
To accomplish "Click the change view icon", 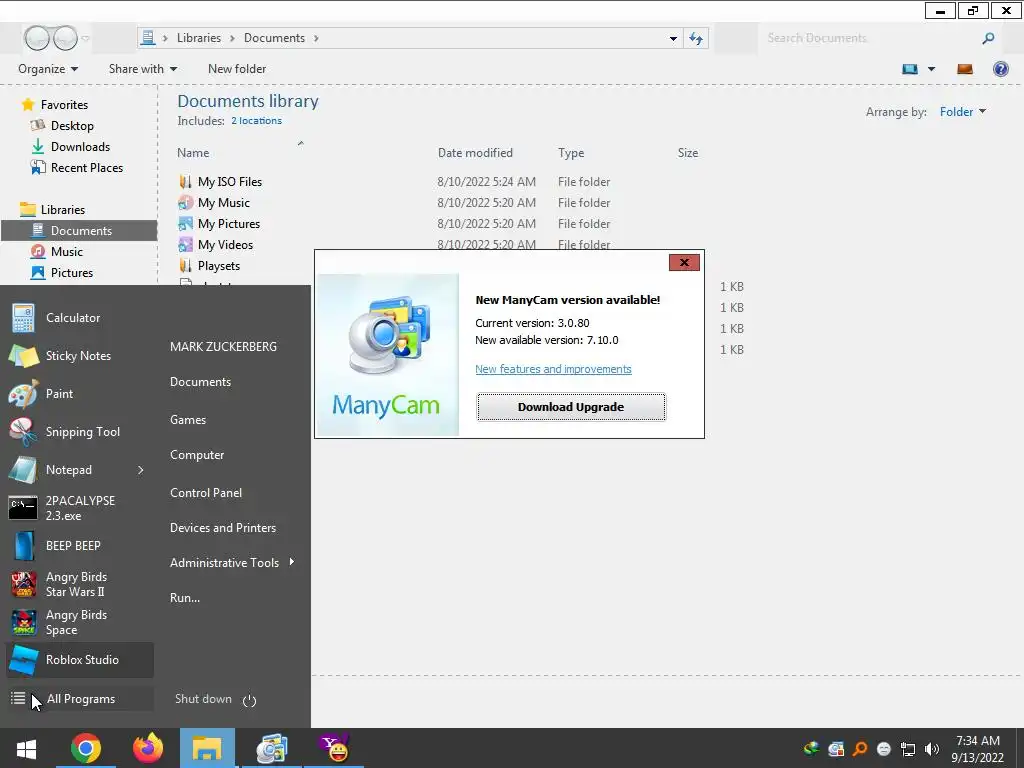I will [910, 69].
